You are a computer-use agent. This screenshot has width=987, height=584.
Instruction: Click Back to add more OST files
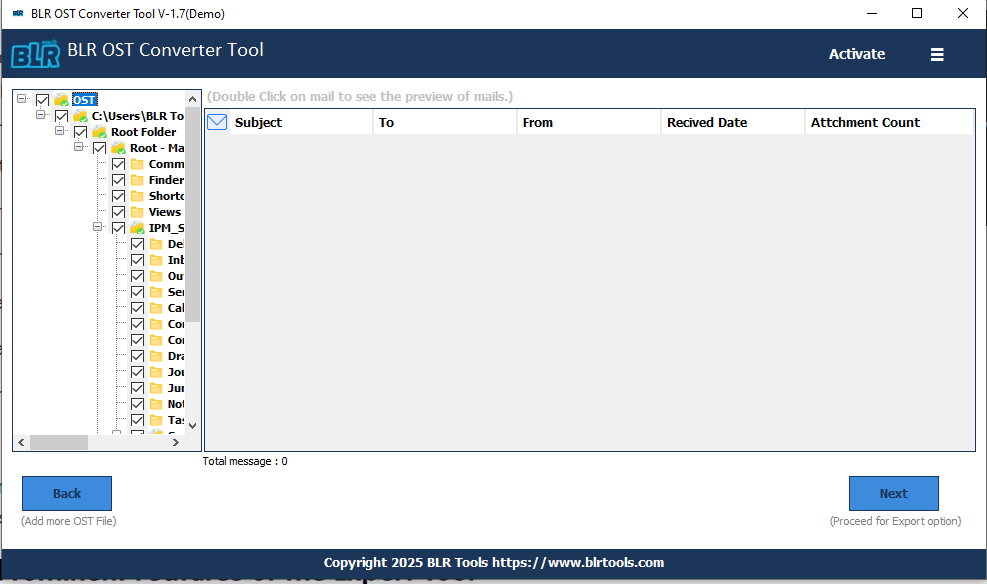(66, 493)
